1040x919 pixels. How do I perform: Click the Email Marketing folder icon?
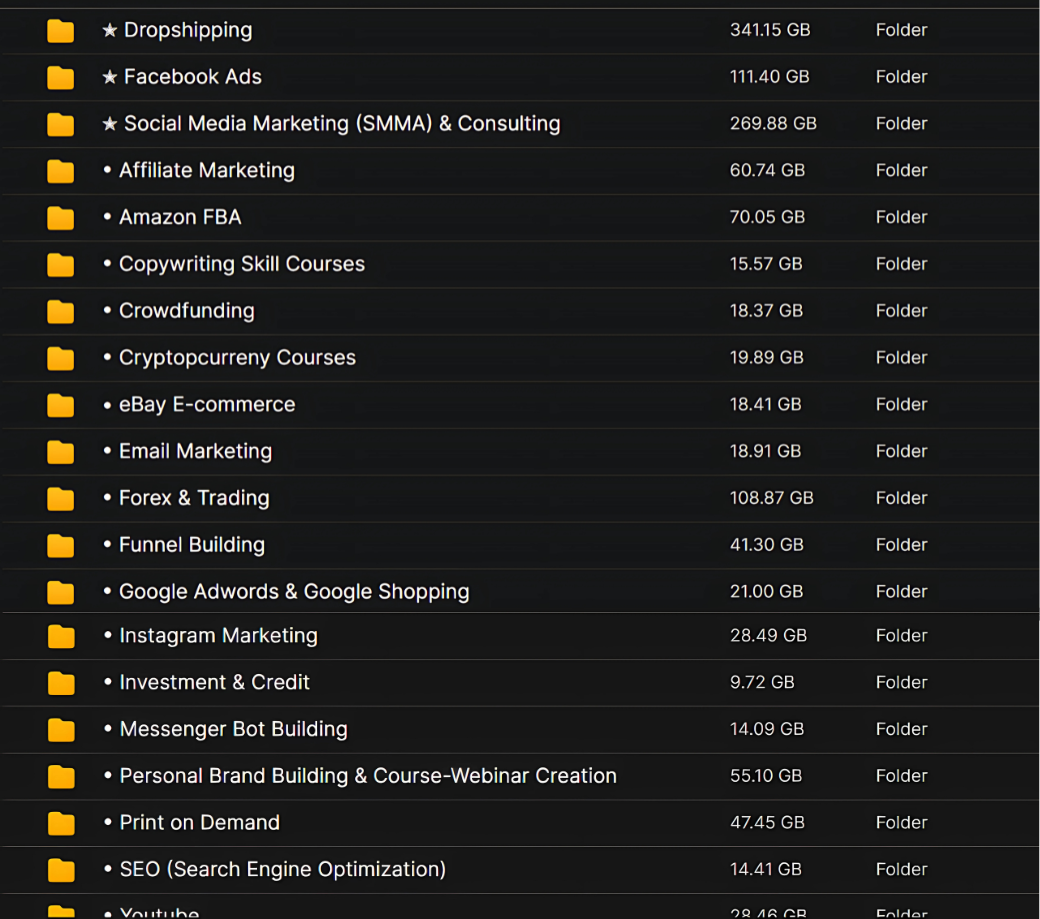pos(60,452)
